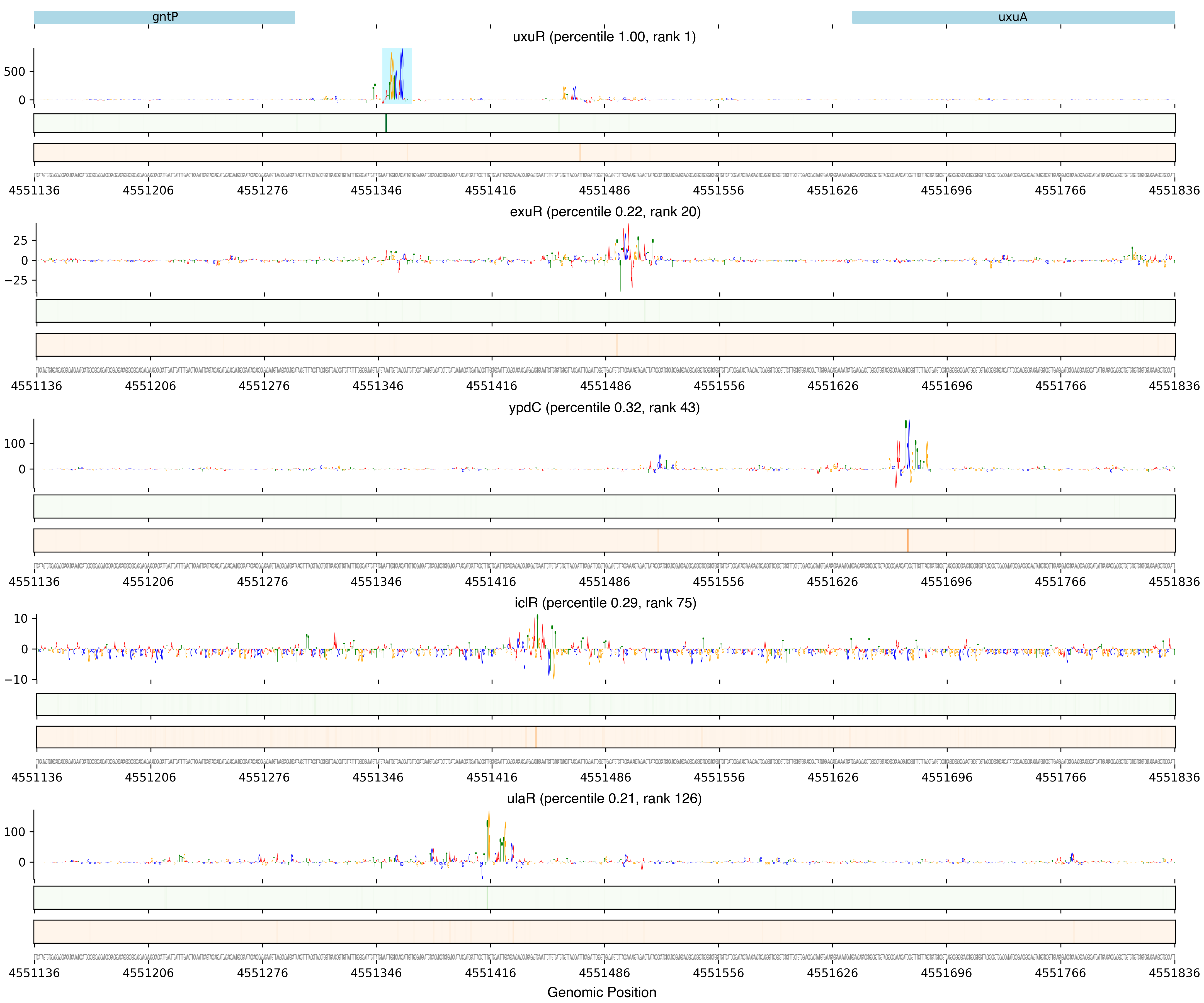This screenshot has height=1003, width=1204.
Task: Click the gntP gene annotation bar
Action: [164, 17]
